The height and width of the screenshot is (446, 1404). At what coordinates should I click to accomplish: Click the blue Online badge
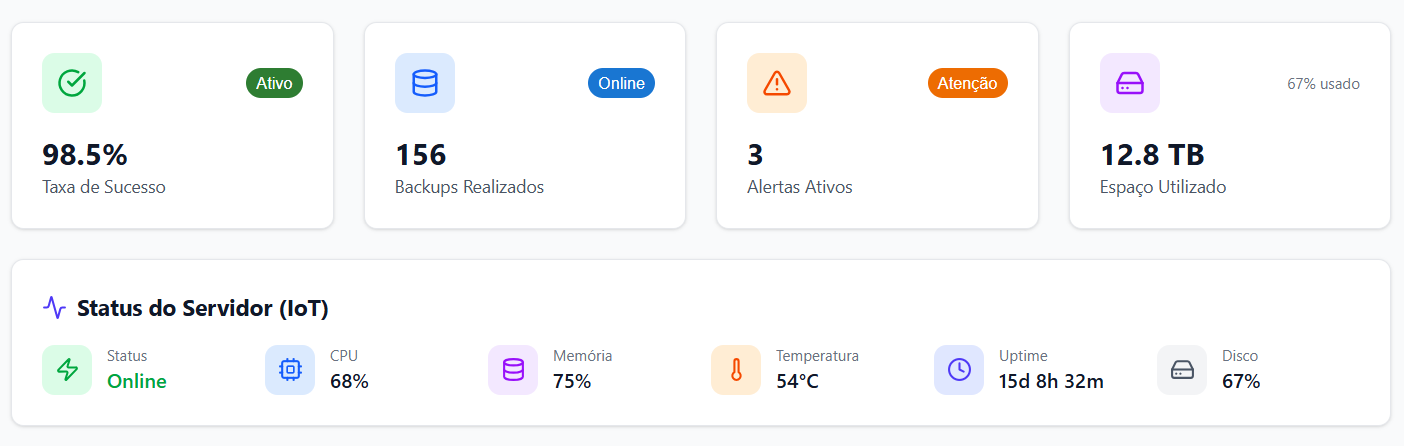click(621, 83)
